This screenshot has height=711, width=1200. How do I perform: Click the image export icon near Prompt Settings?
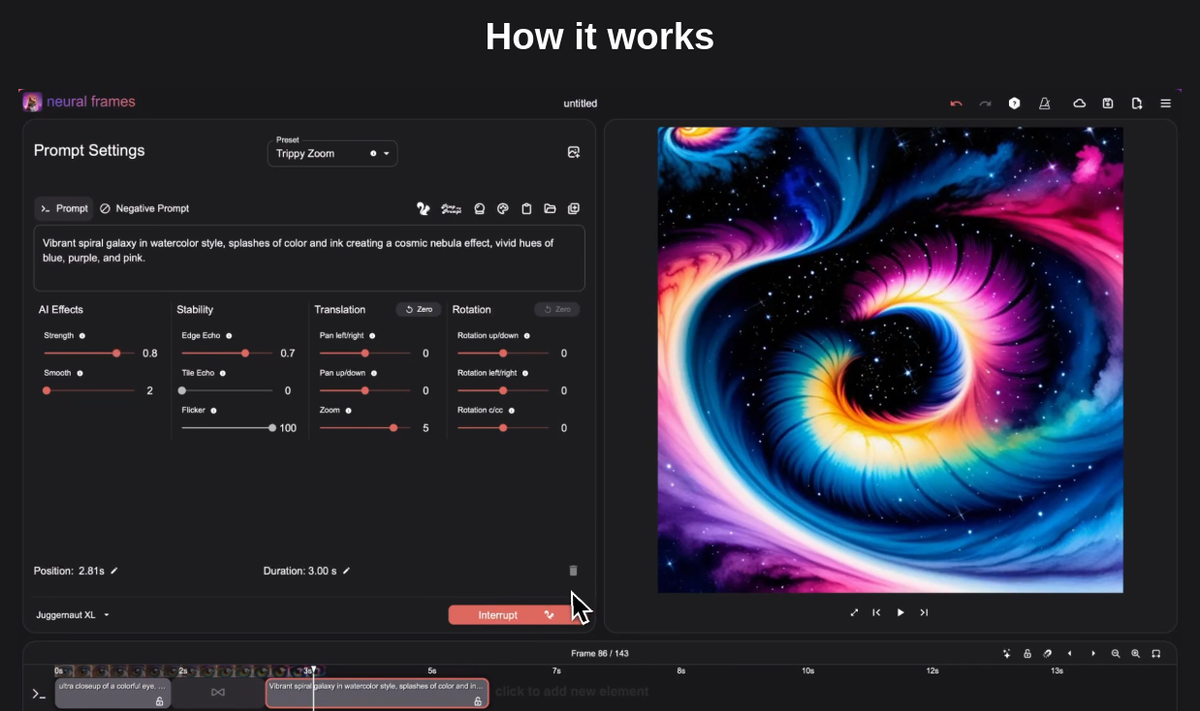pos(573,151)
